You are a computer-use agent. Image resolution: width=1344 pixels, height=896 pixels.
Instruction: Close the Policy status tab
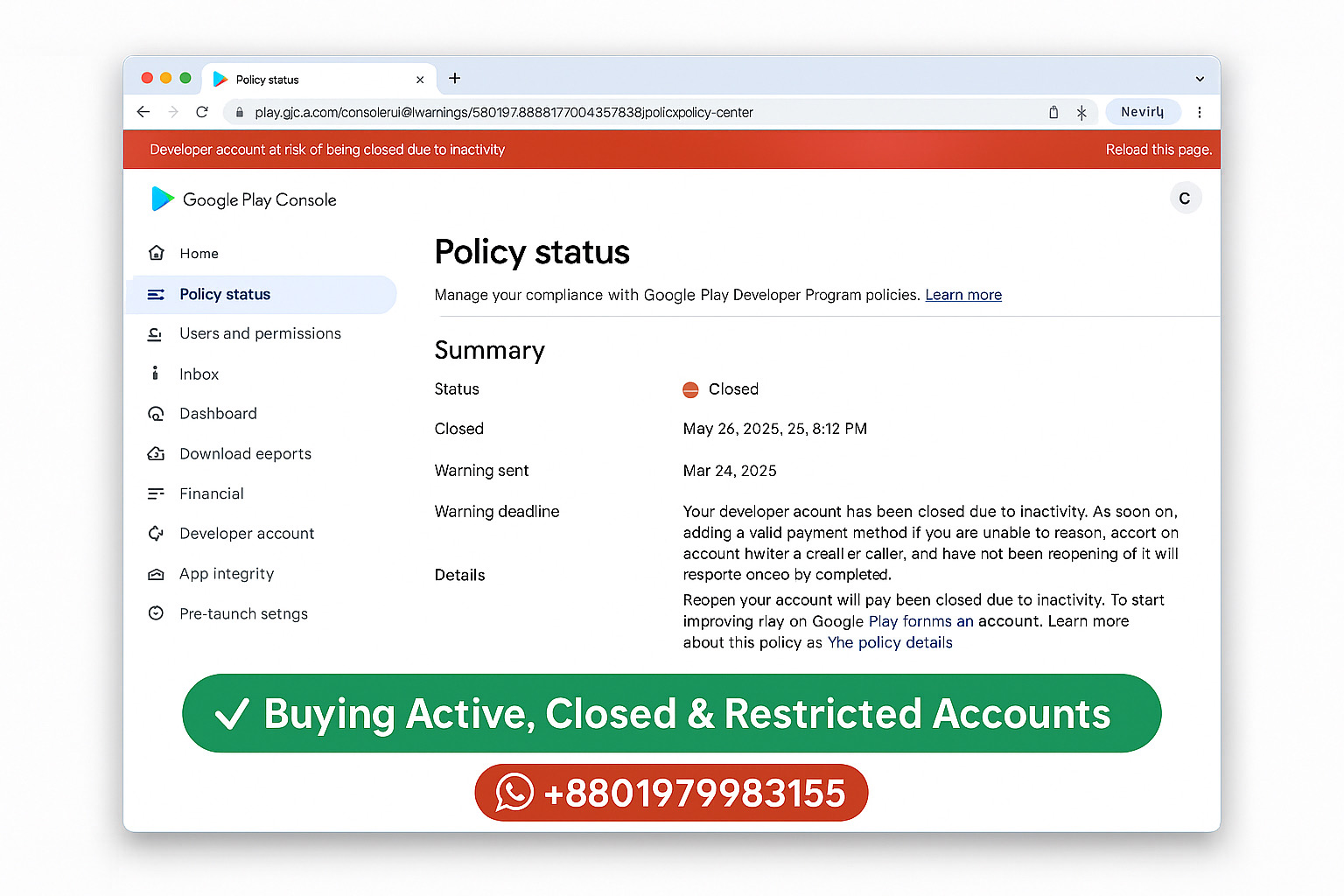coord(420,80)
